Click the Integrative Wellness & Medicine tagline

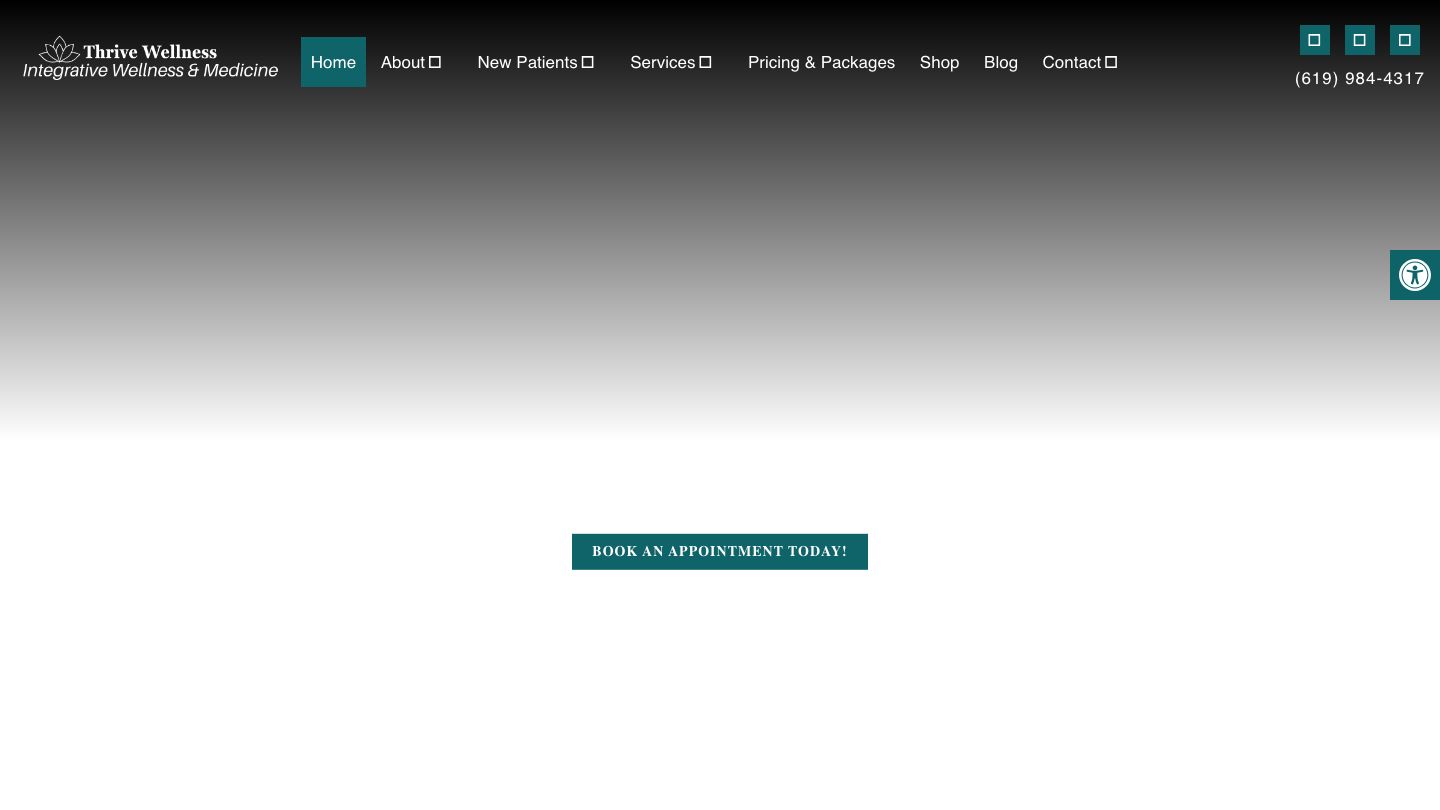click(x=150, y=71)
